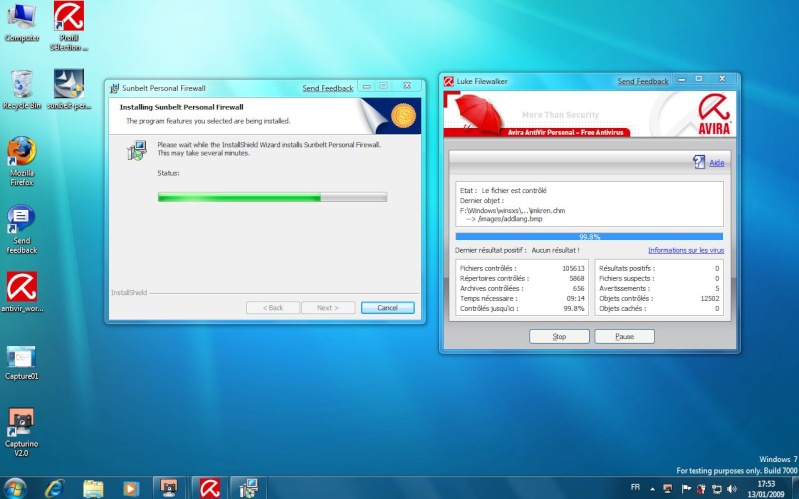Image resolution: width=799 pixels, height=499 pixels.
Task: Open the Profil Sélection Avira shortcut
Action: point(69,25)
